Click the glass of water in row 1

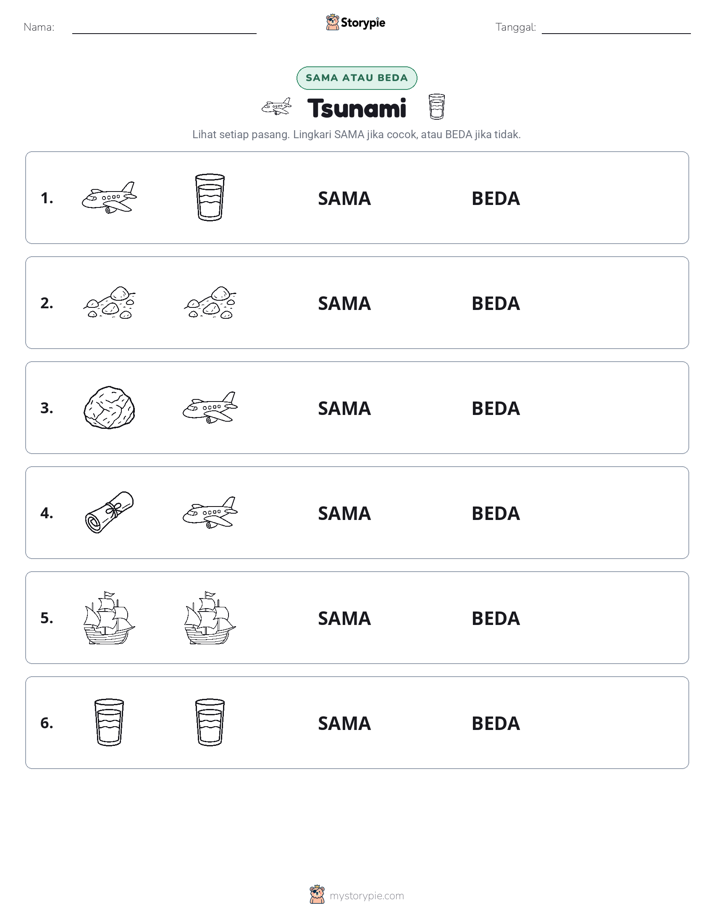210,197
